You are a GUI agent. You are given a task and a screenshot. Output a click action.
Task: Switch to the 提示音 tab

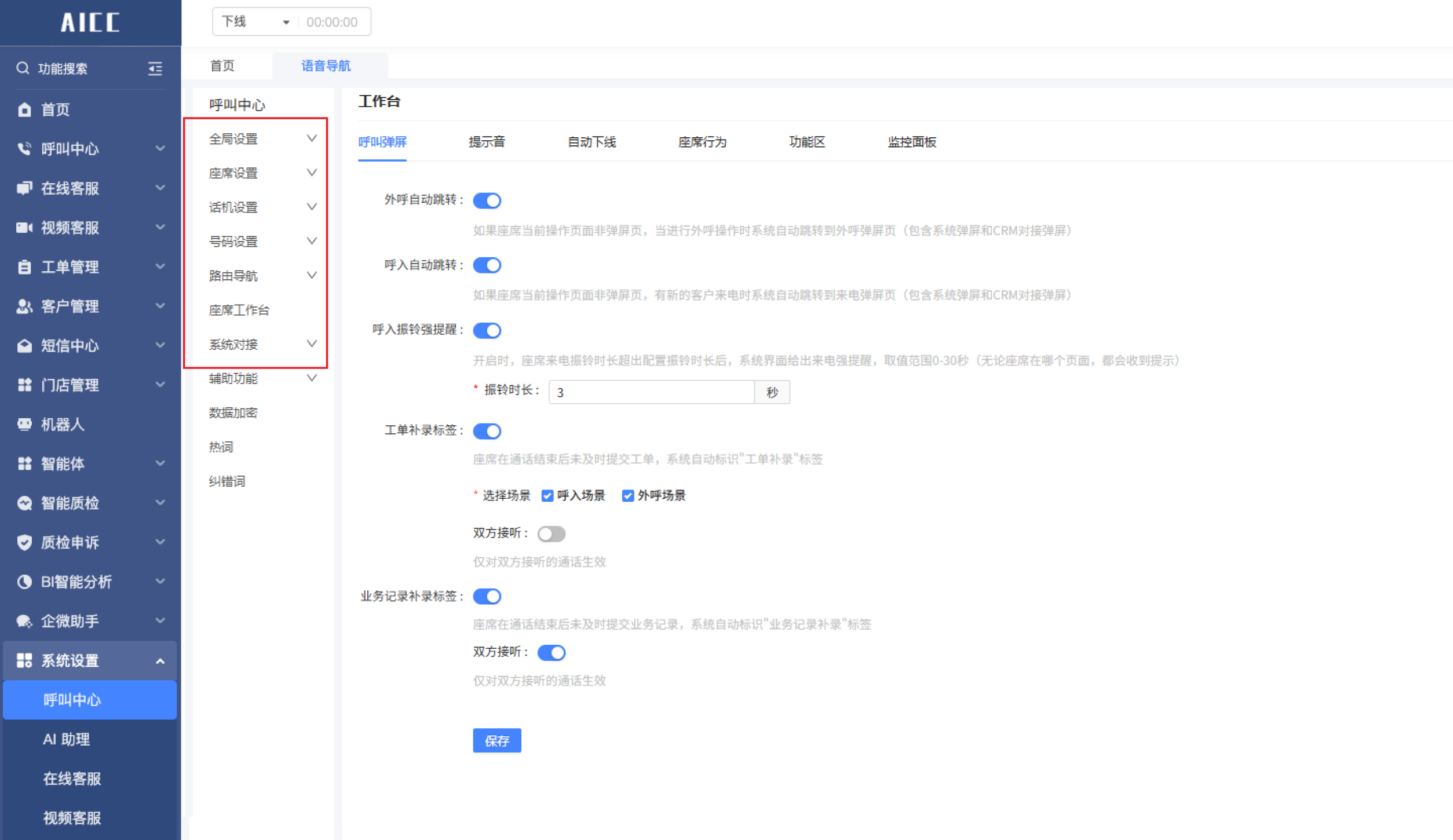(x=486, y=142)
